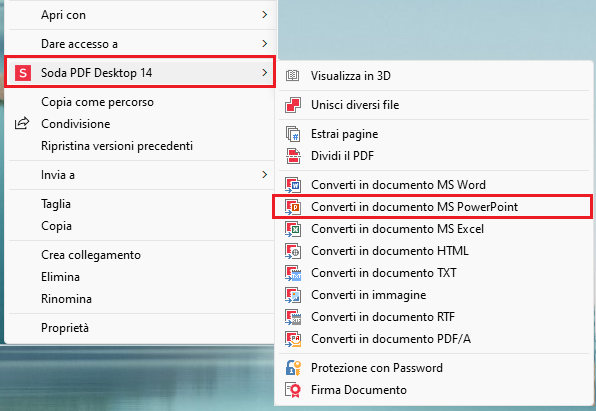Select Copia come percorso

click(97, 102)
